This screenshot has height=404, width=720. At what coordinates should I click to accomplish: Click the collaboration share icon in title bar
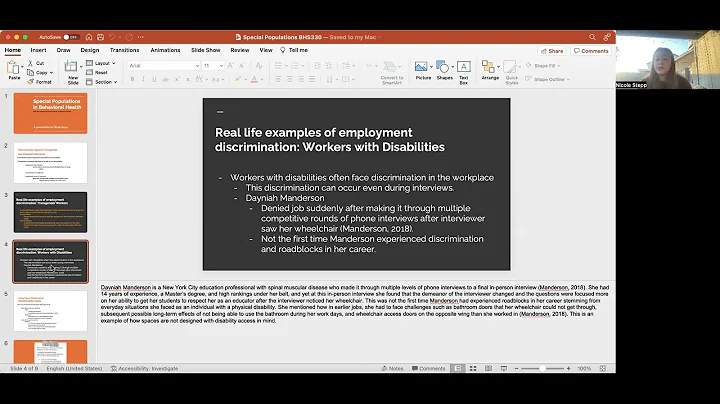[x=607, y=37]
